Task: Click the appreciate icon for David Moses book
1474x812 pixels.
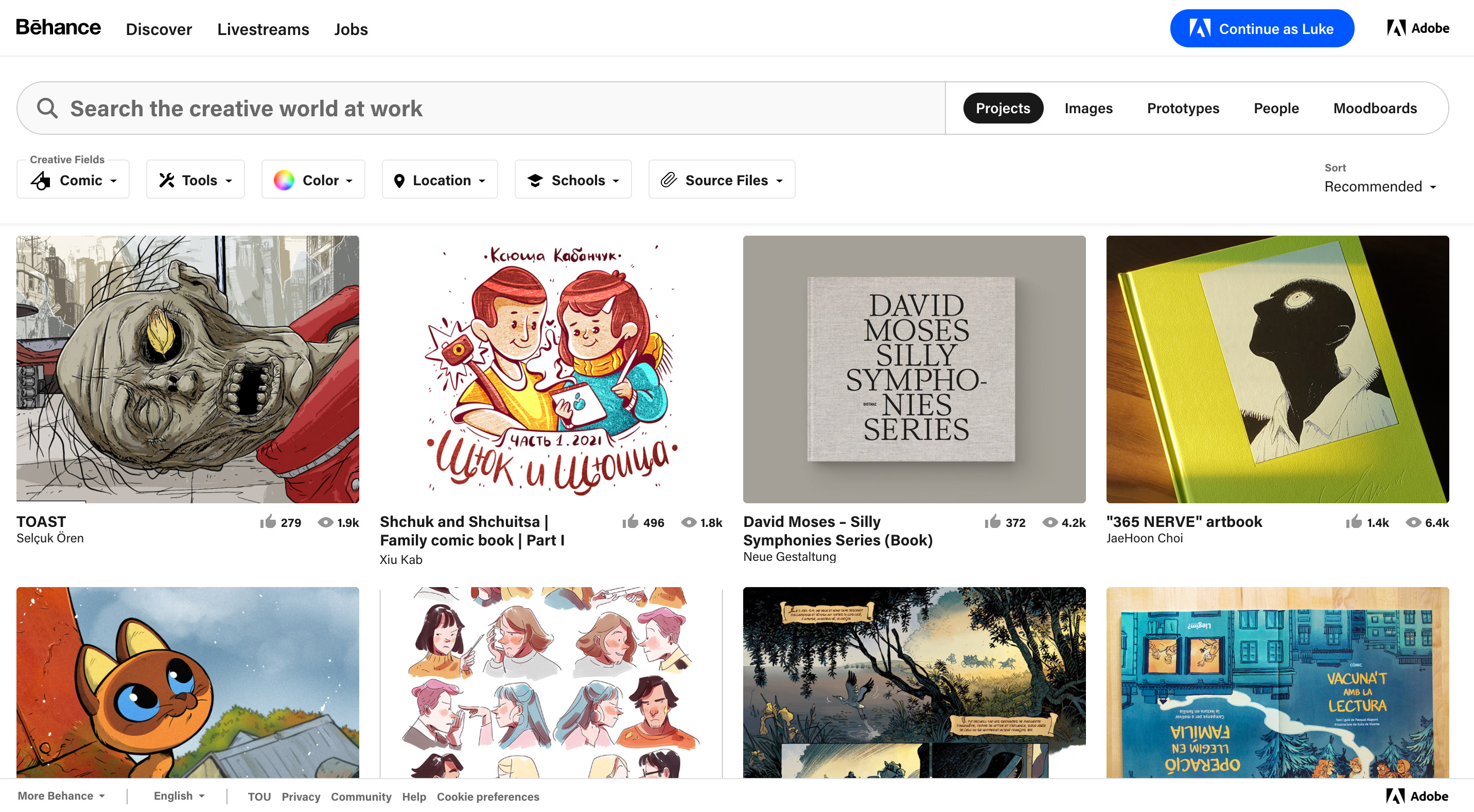Action: [x=992, y=522]
